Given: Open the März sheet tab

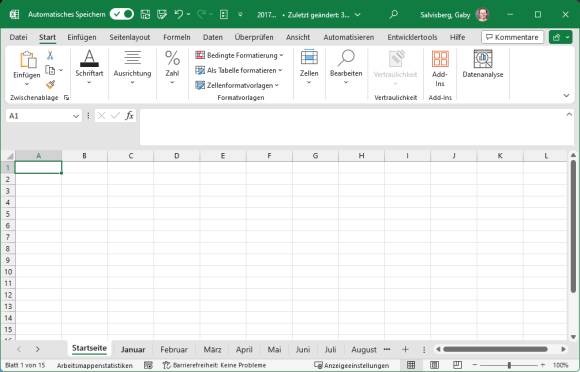Looking at the screenshot, I should point(212,349).
